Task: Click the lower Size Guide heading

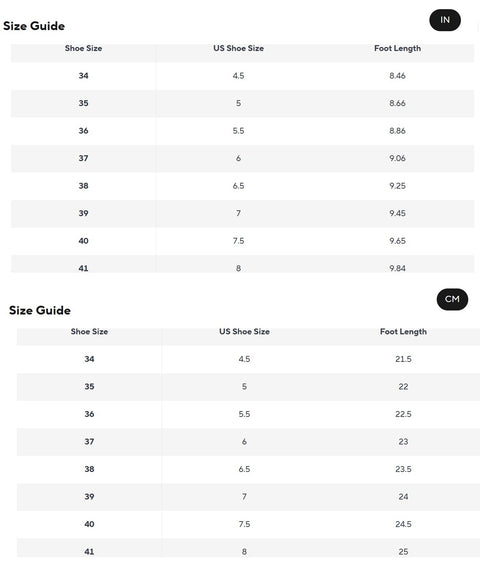Action: [x=40, y=310]
